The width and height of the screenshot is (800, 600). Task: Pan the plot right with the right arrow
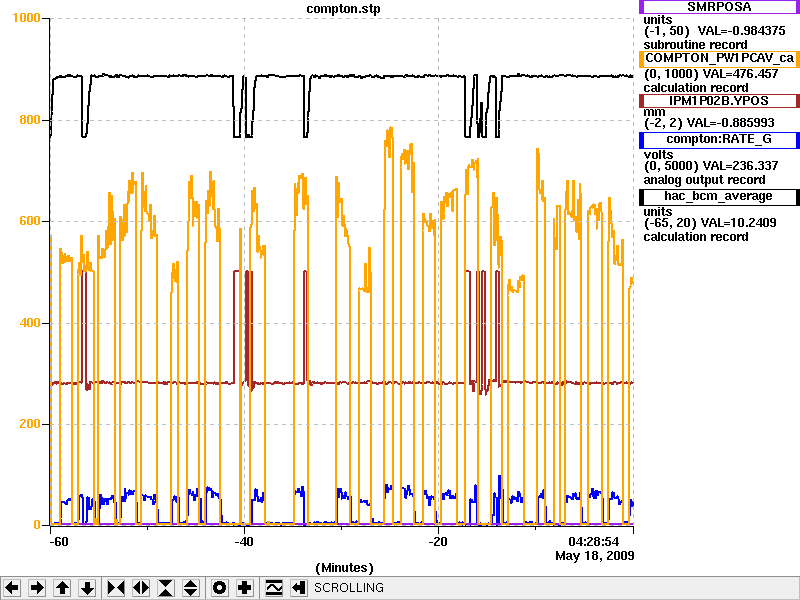pos(37,588)
